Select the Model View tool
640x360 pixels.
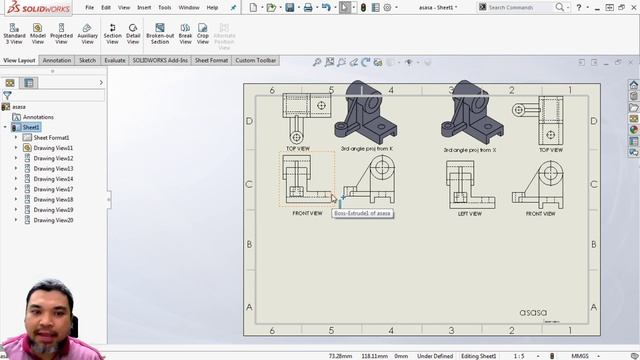pos(38,33)
